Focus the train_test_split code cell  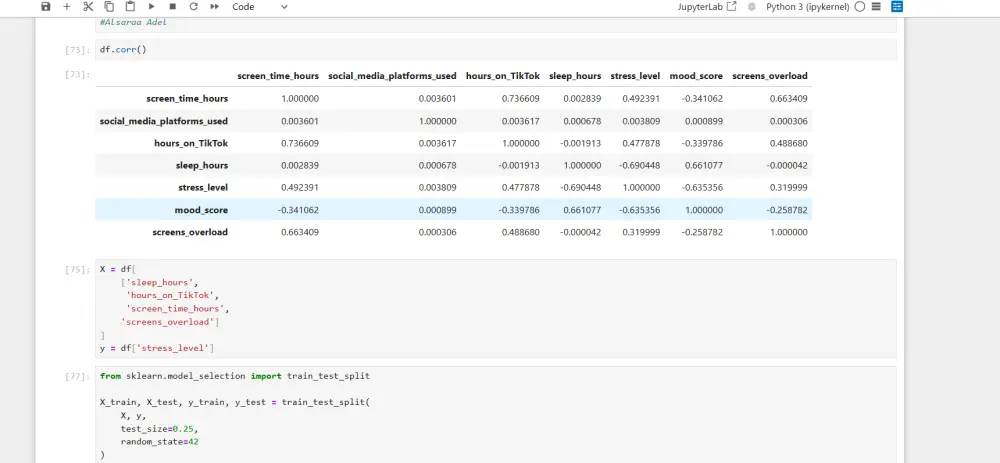coord(496,415)
